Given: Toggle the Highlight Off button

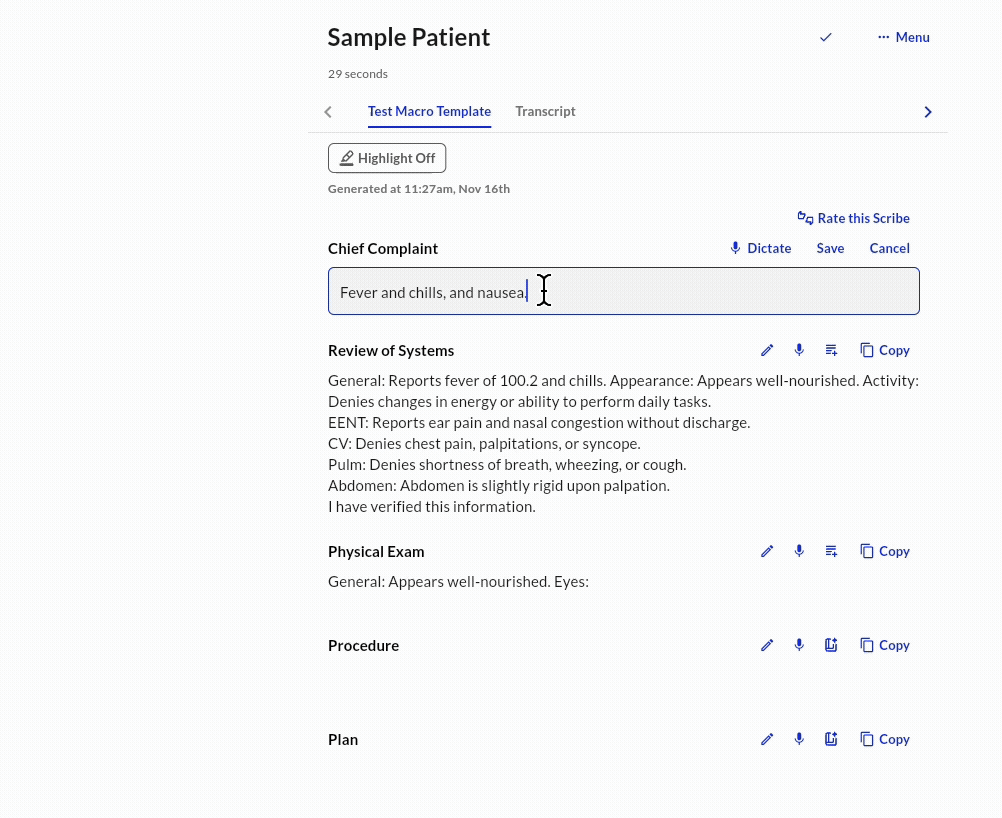Looking at the screenshot, I should point(387,158).
